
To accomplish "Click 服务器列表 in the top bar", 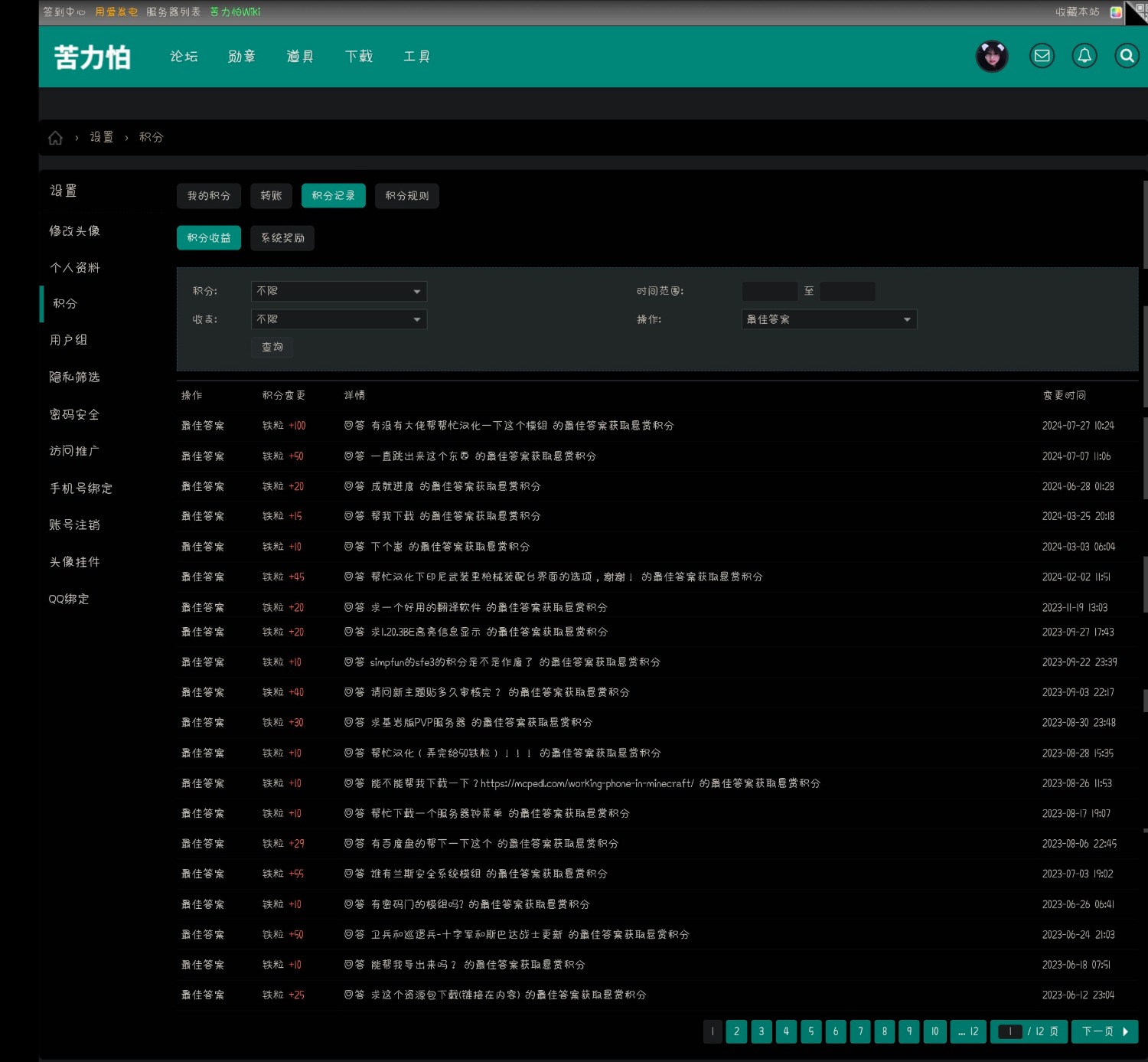I will (x=174, y=12).
